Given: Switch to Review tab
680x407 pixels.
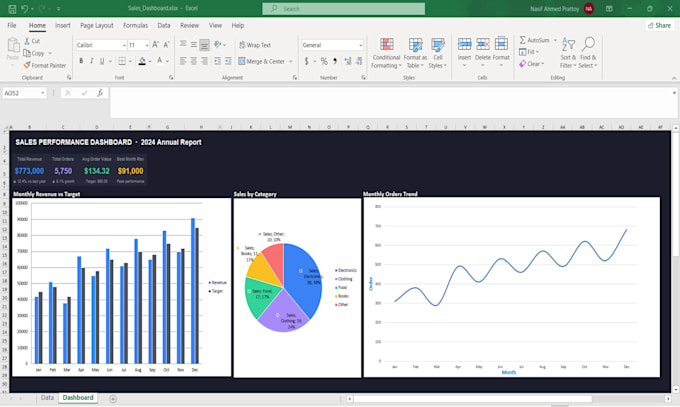Looking at the screenshot, I should (x=190, y=26).
